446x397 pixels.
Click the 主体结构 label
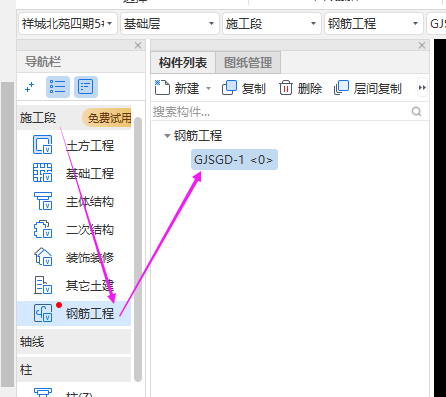[x=90, y=202]
